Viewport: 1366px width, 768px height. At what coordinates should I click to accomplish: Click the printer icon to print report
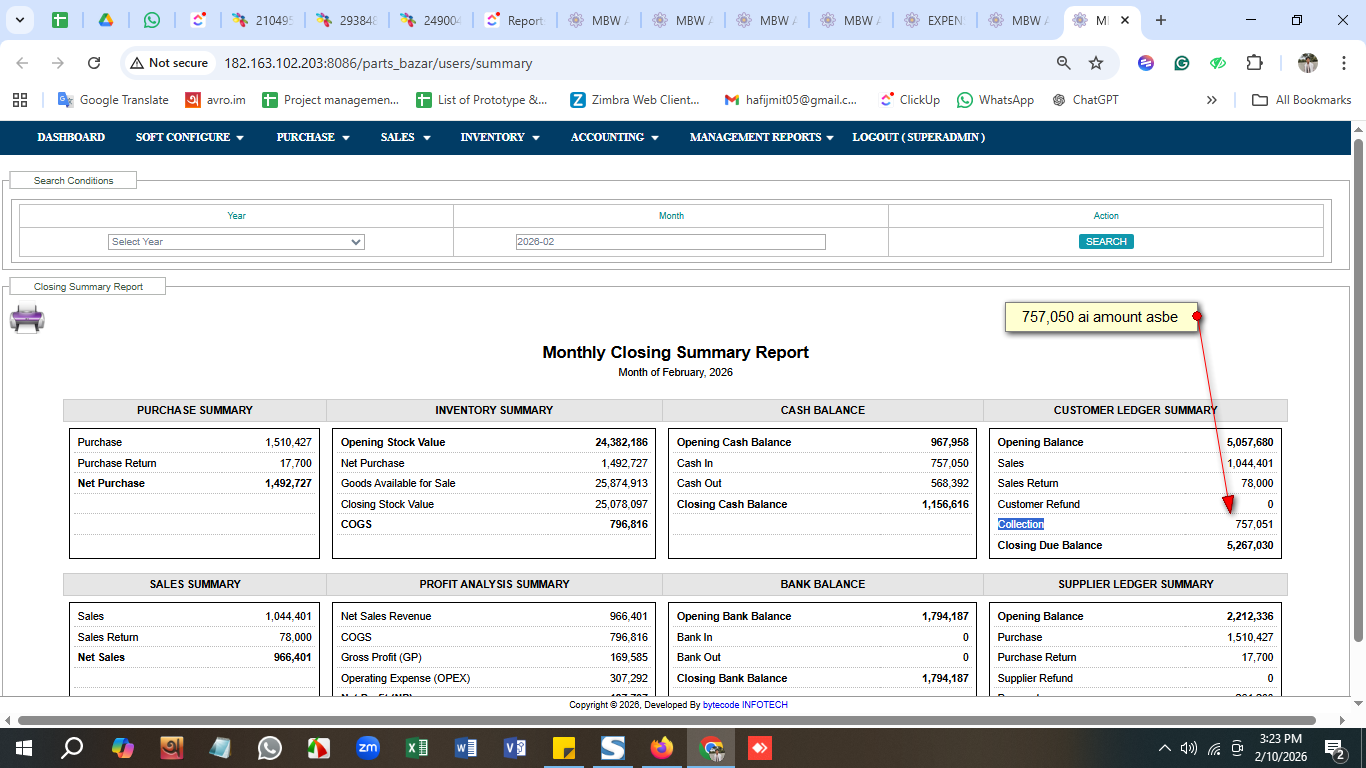(x=27, y=319)
